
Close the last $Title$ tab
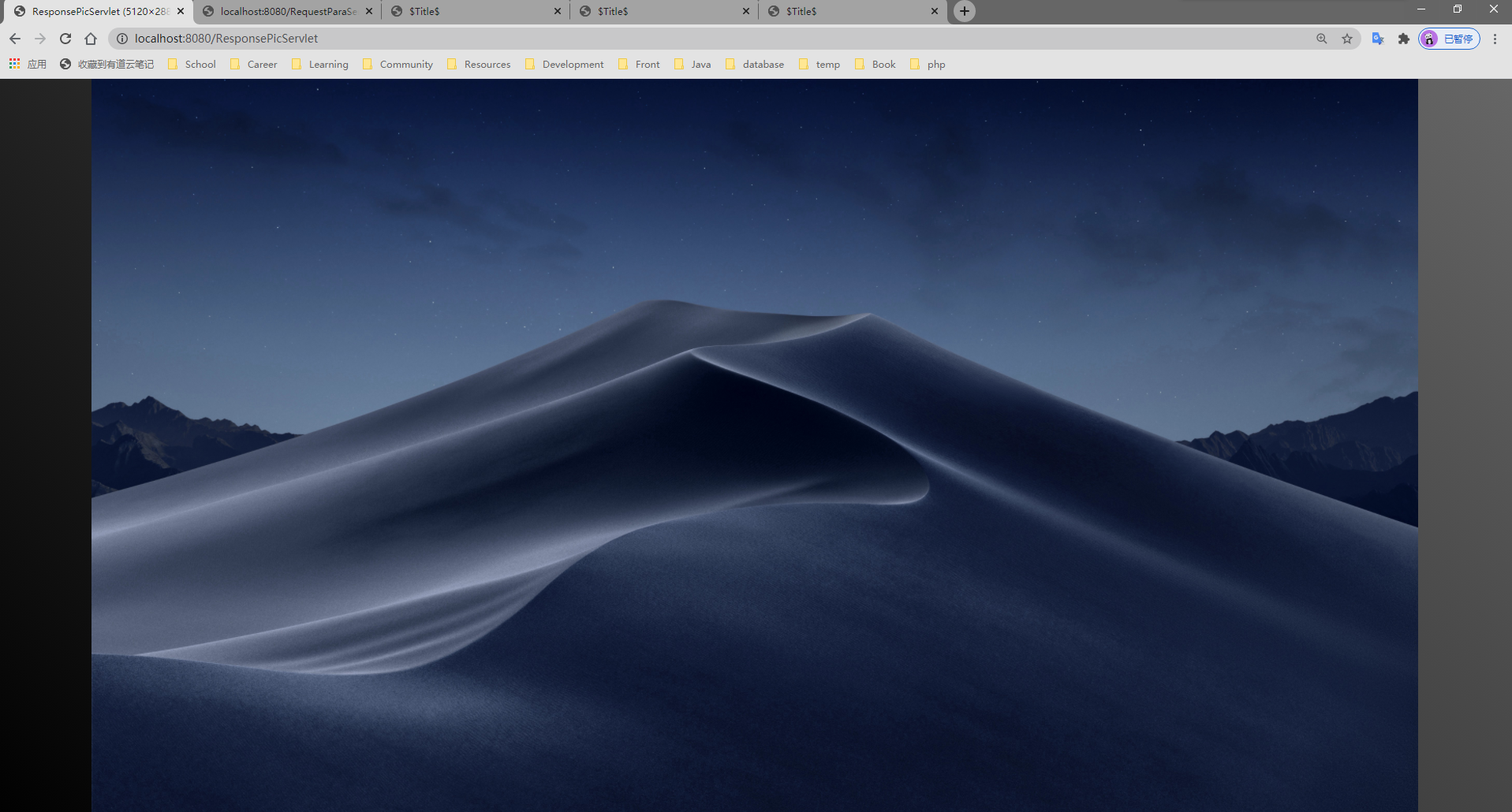935,11
